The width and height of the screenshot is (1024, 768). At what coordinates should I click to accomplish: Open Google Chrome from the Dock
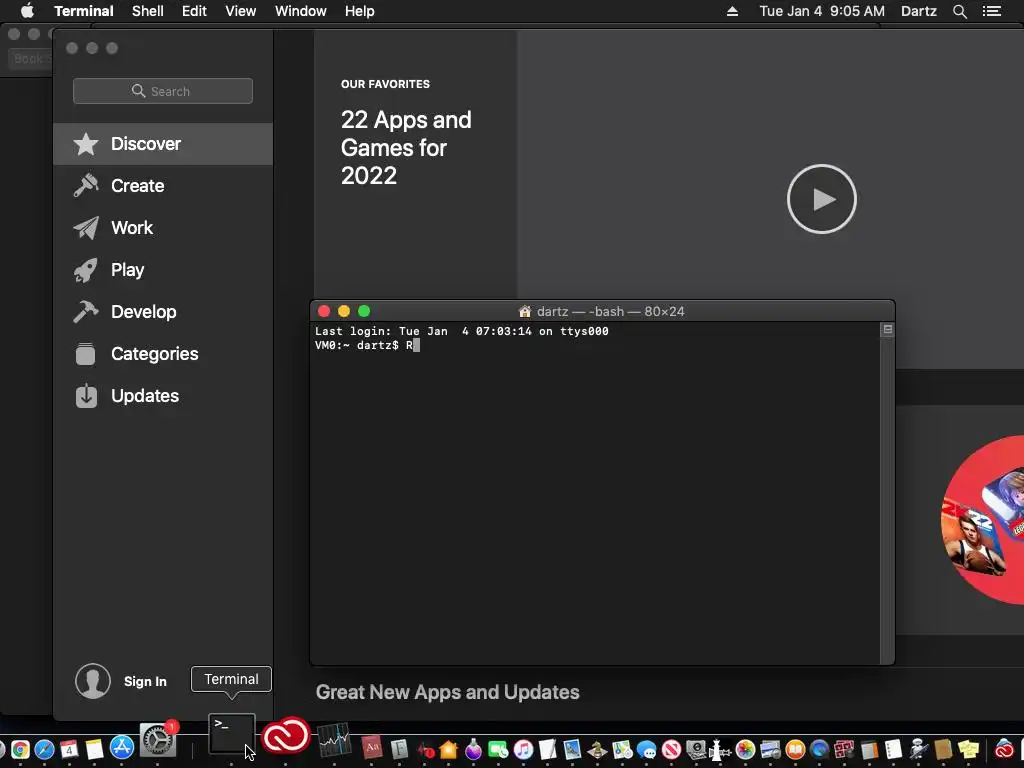pyautogui.click(x=20, y=749)
